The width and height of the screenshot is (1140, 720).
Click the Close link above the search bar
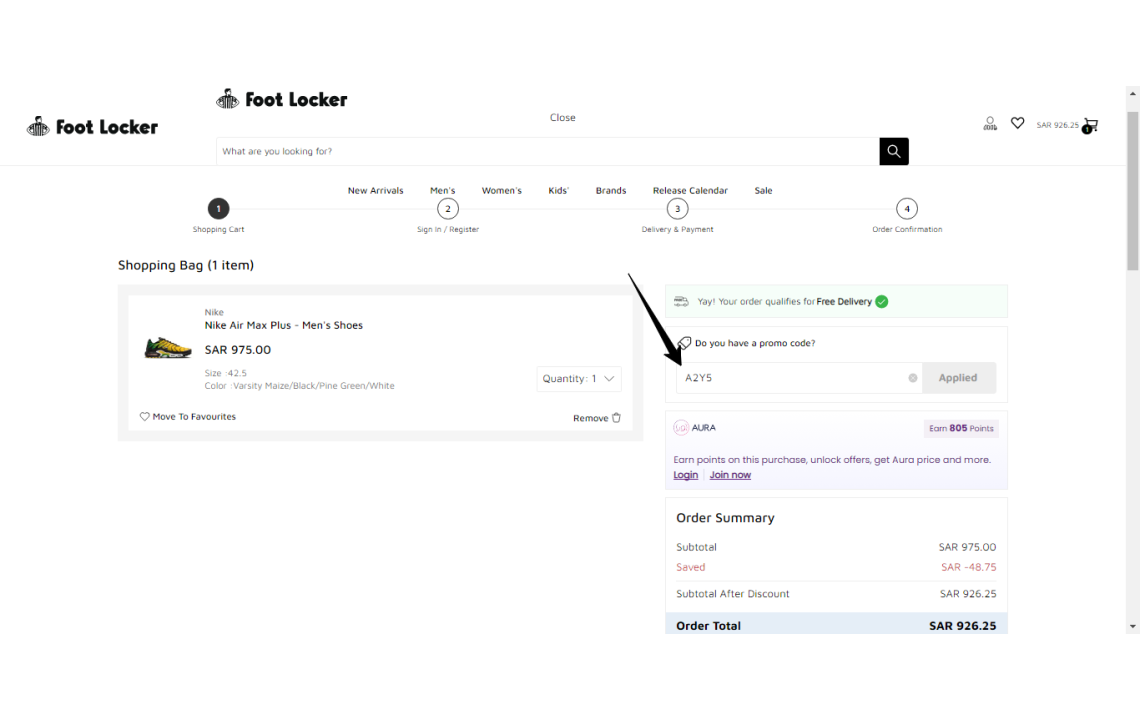click(x=563, y=118)
